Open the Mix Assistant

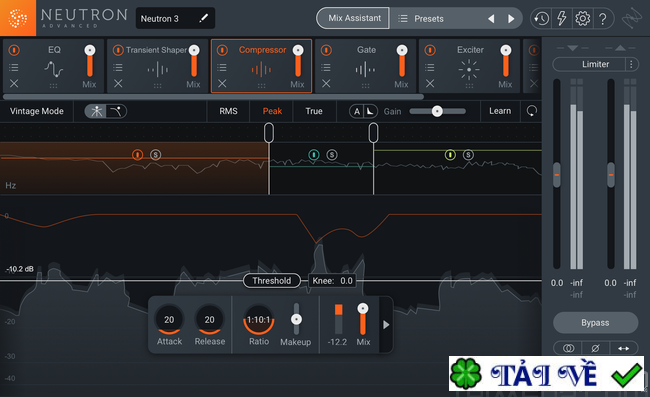click(354, 18)
